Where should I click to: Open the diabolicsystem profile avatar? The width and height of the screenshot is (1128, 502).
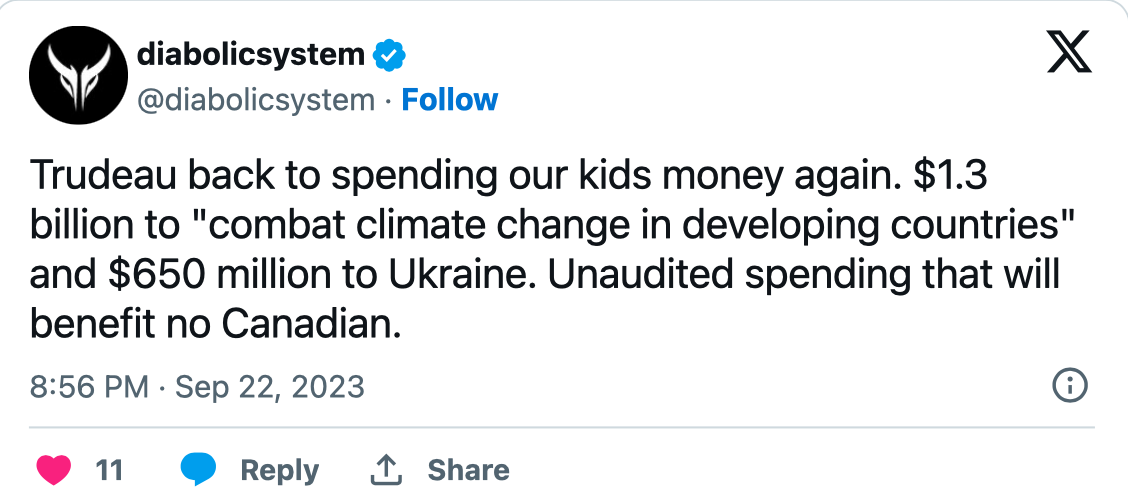pyautogui.click(x=75, y=76)
